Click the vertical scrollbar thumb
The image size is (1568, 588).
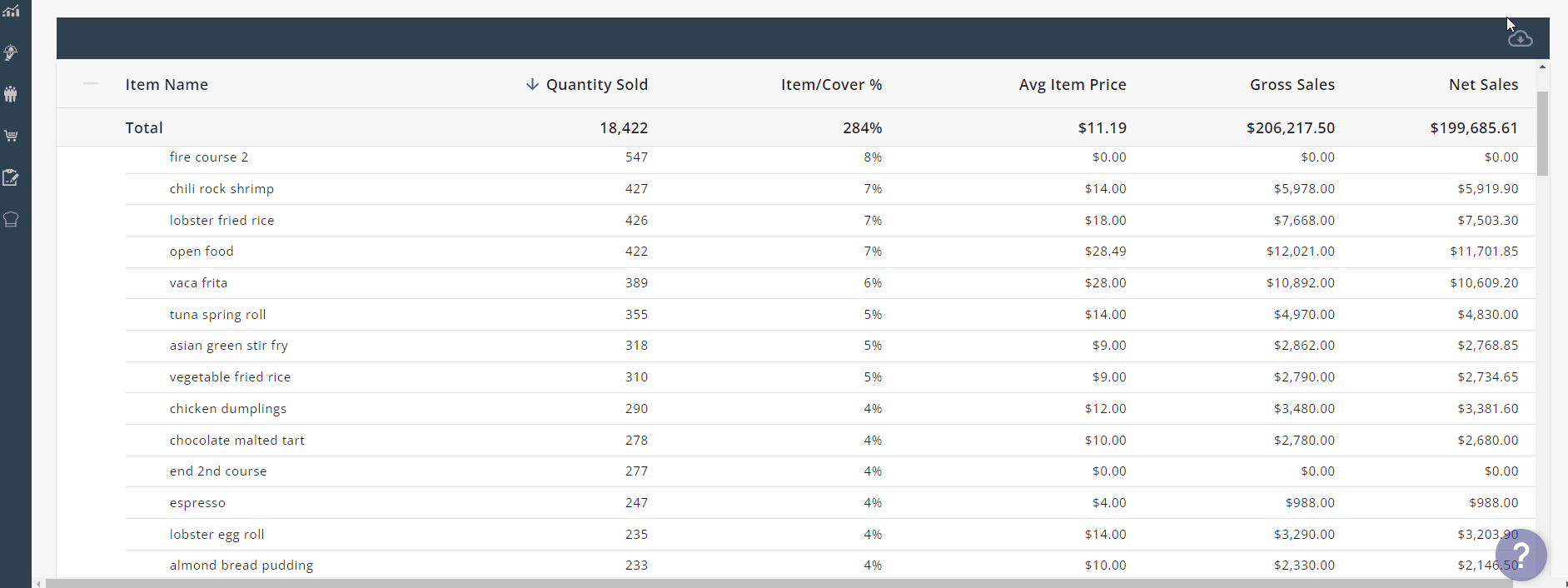[1542, 133]
